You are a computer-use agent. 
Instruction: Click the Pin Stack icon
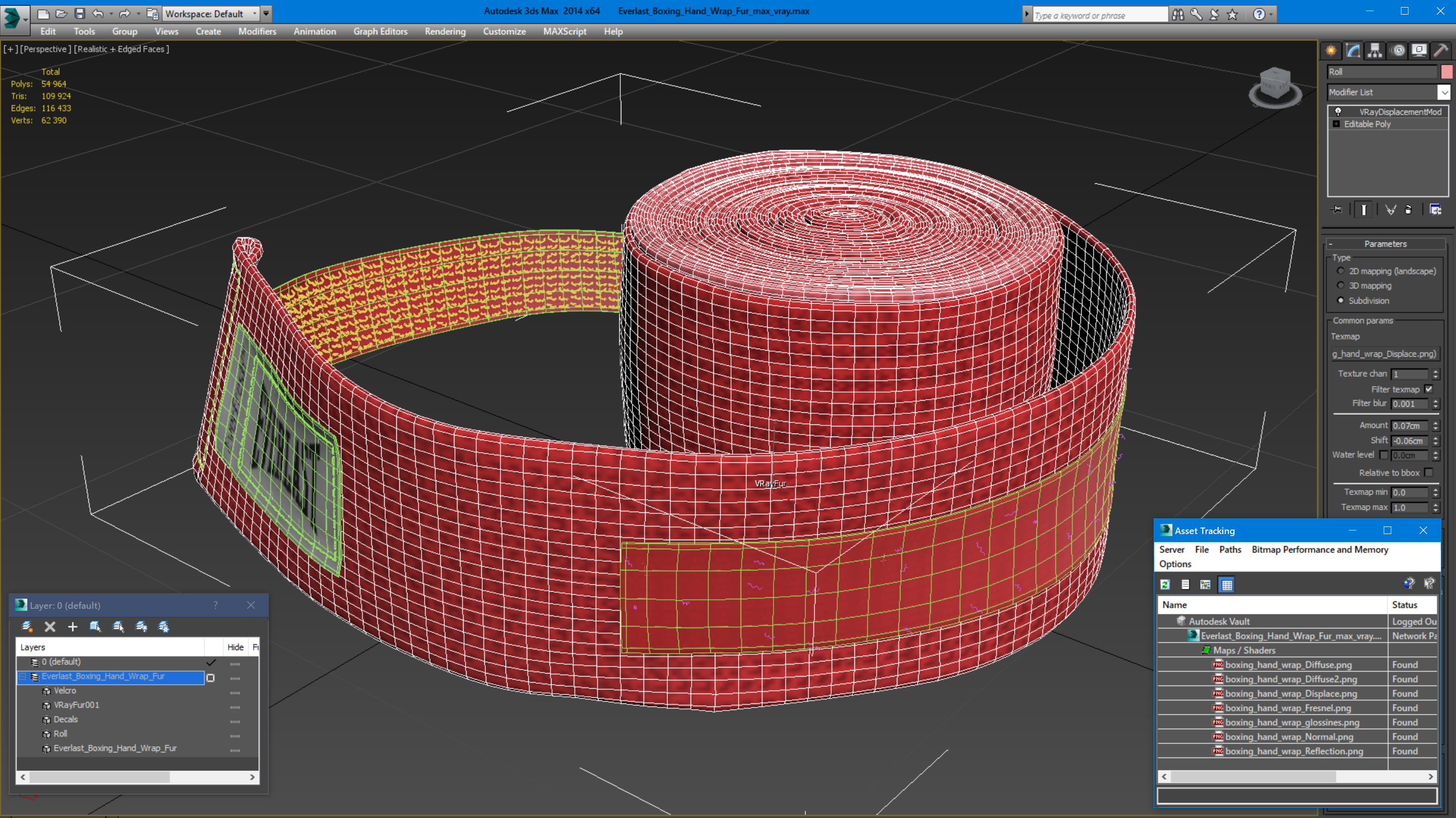[1337, 210]
